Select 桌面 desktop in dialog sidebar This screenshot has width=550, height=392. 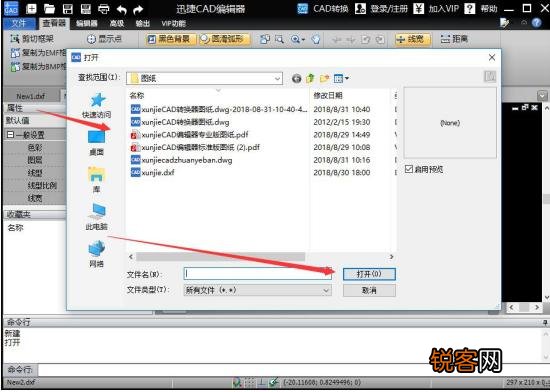click(x=96, y=143)
